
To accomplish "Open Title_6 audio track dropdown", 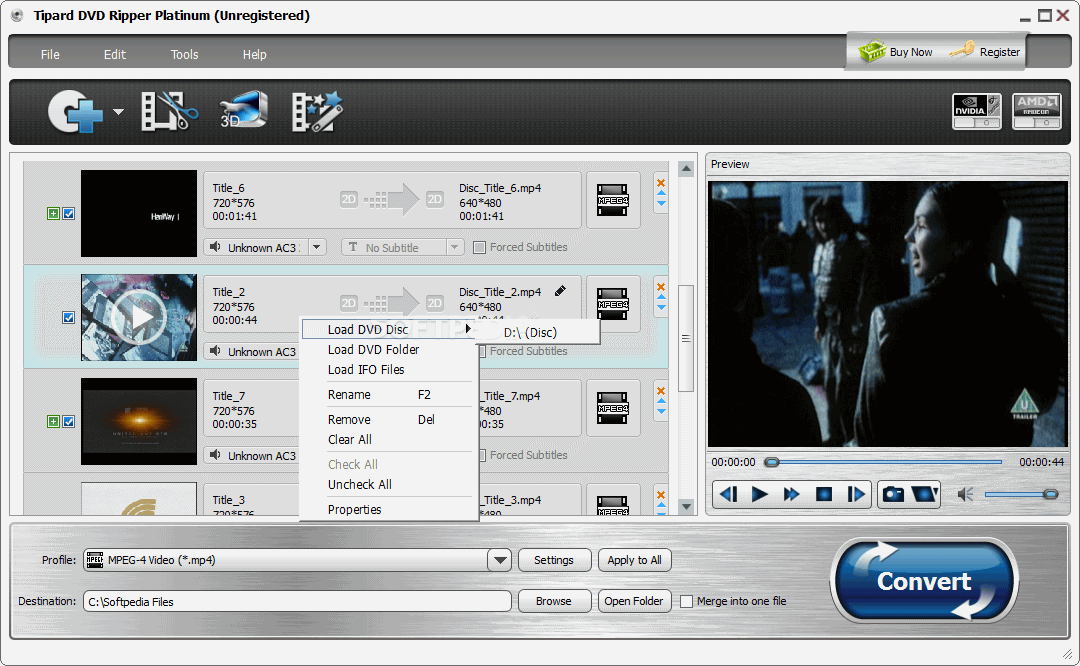I will click(317, 247).
